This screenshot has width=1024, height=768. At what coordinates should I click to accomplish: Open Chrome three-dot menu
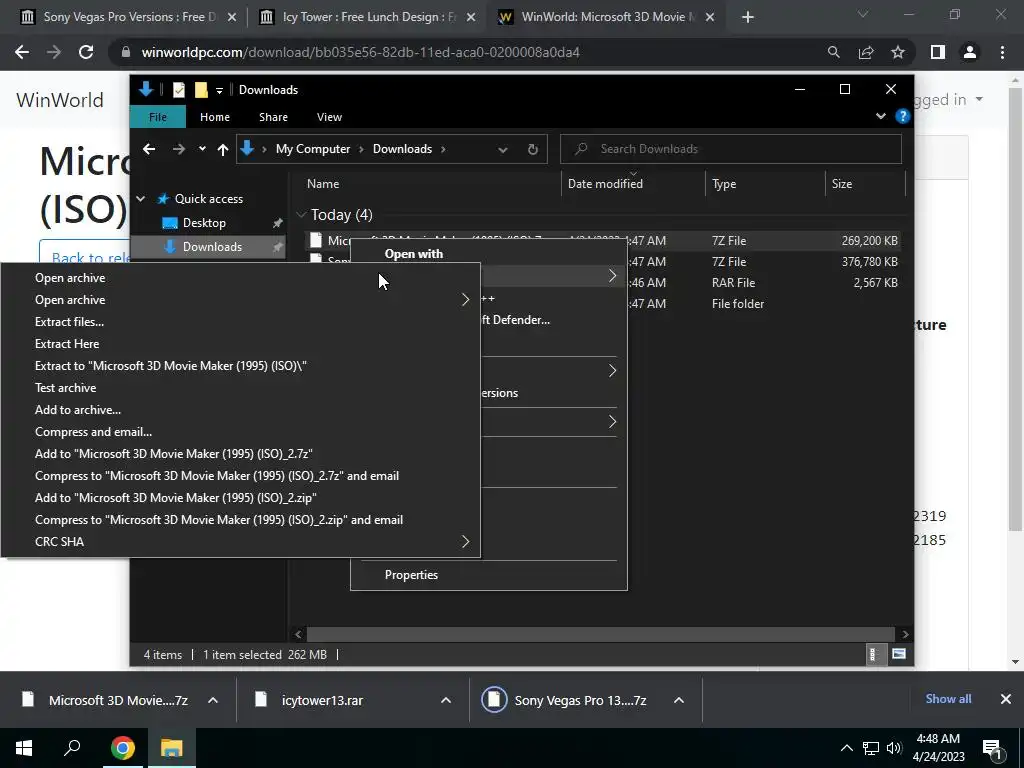[1002, 52]
